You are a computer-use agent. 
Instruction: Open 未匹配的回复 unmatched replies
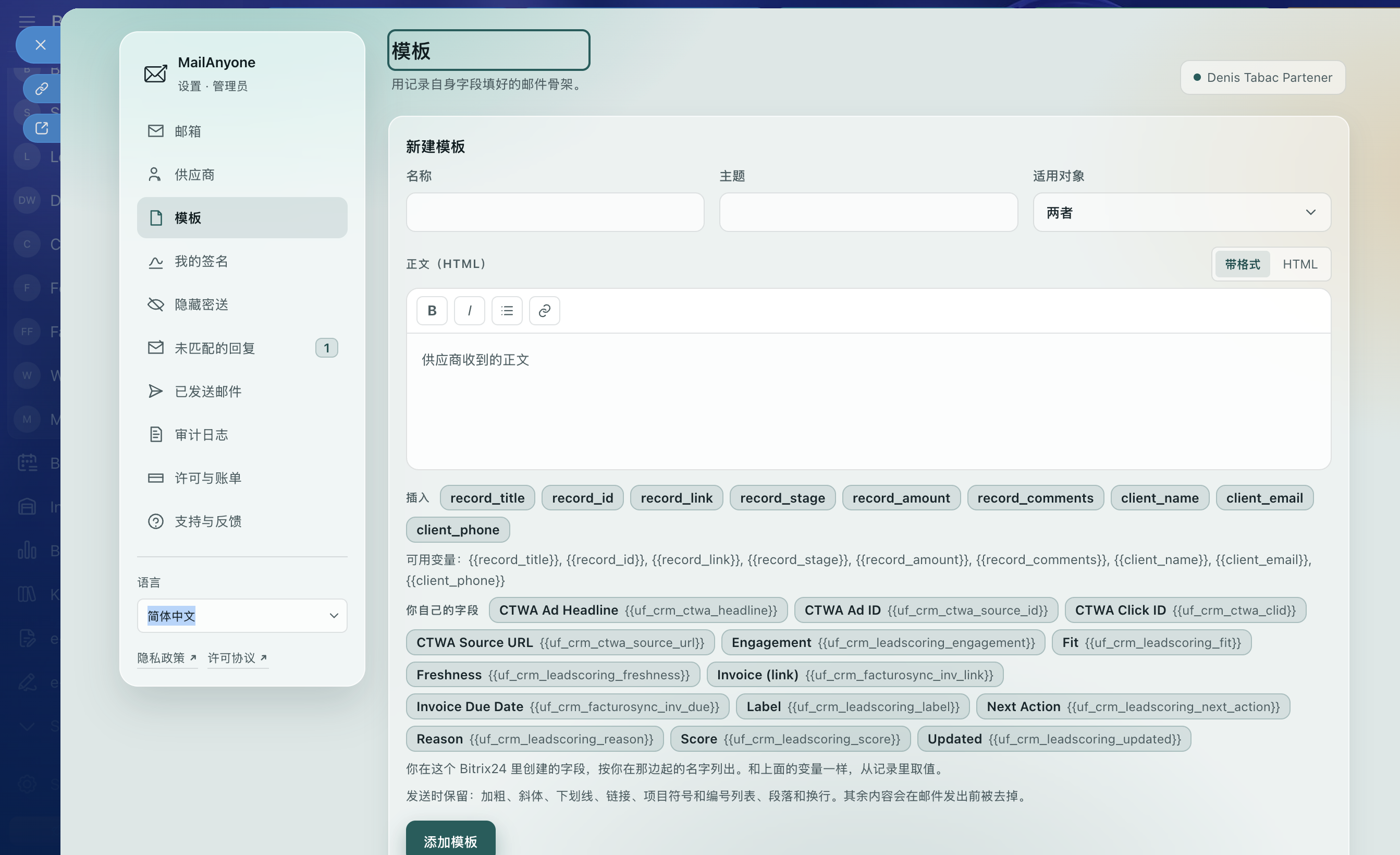coord(242,347)
